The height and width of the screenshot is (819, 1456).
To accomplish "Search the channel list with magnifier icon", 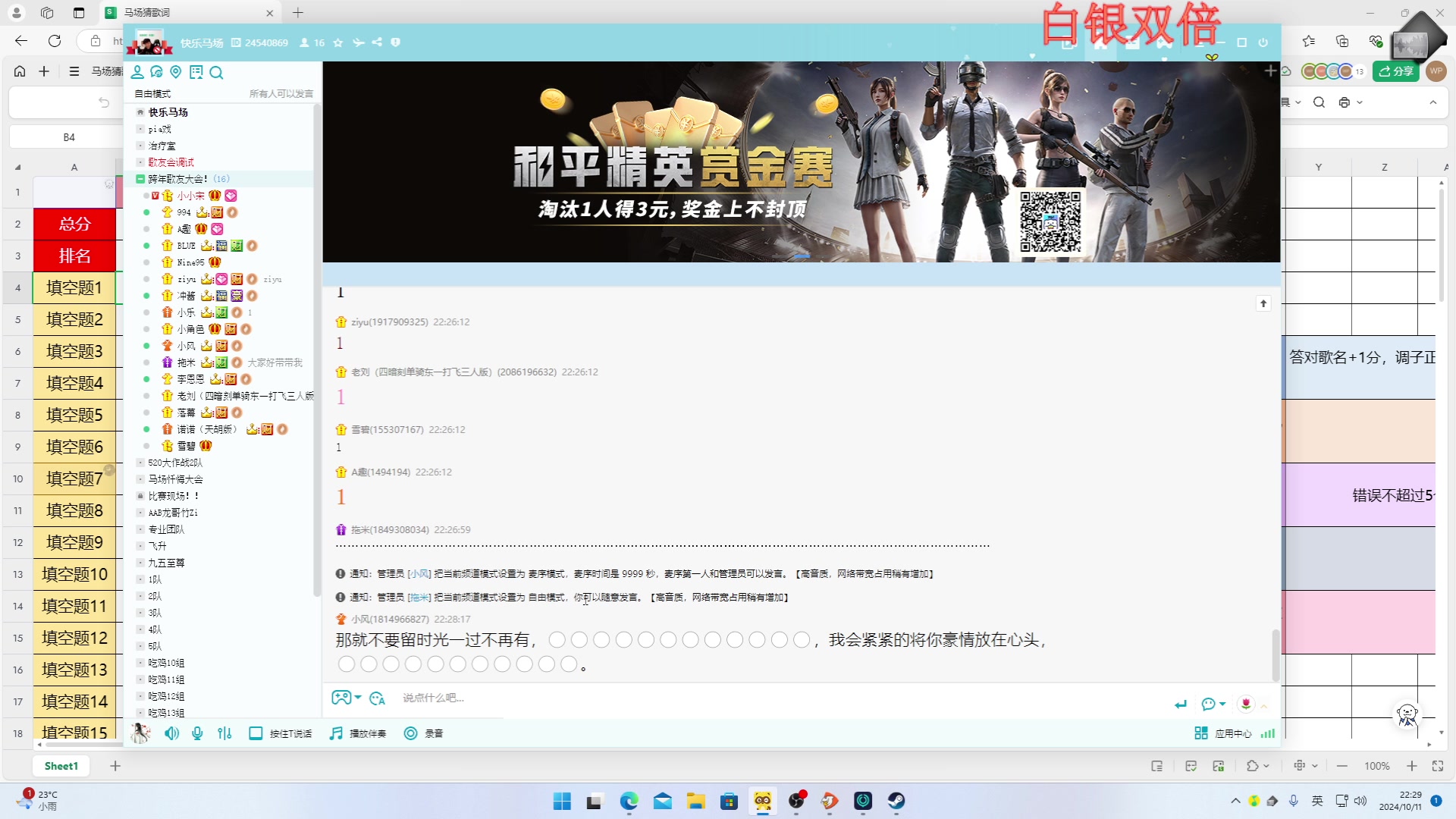I will (x=216, y=73).
